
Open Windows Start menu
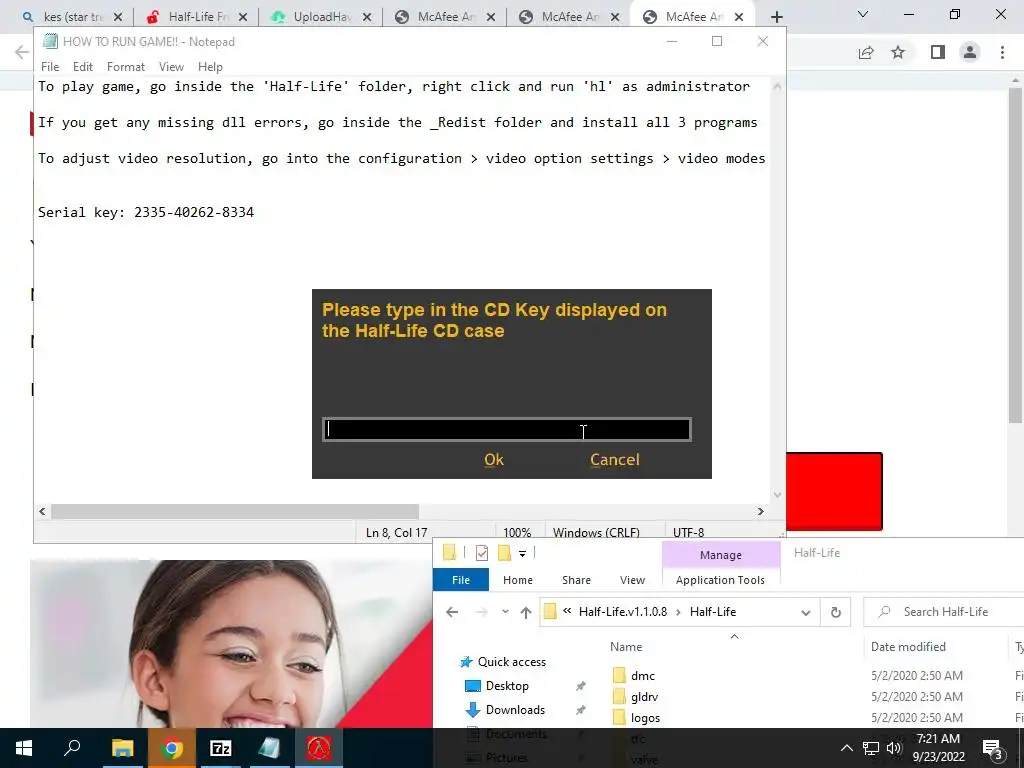tap(24, 748)
